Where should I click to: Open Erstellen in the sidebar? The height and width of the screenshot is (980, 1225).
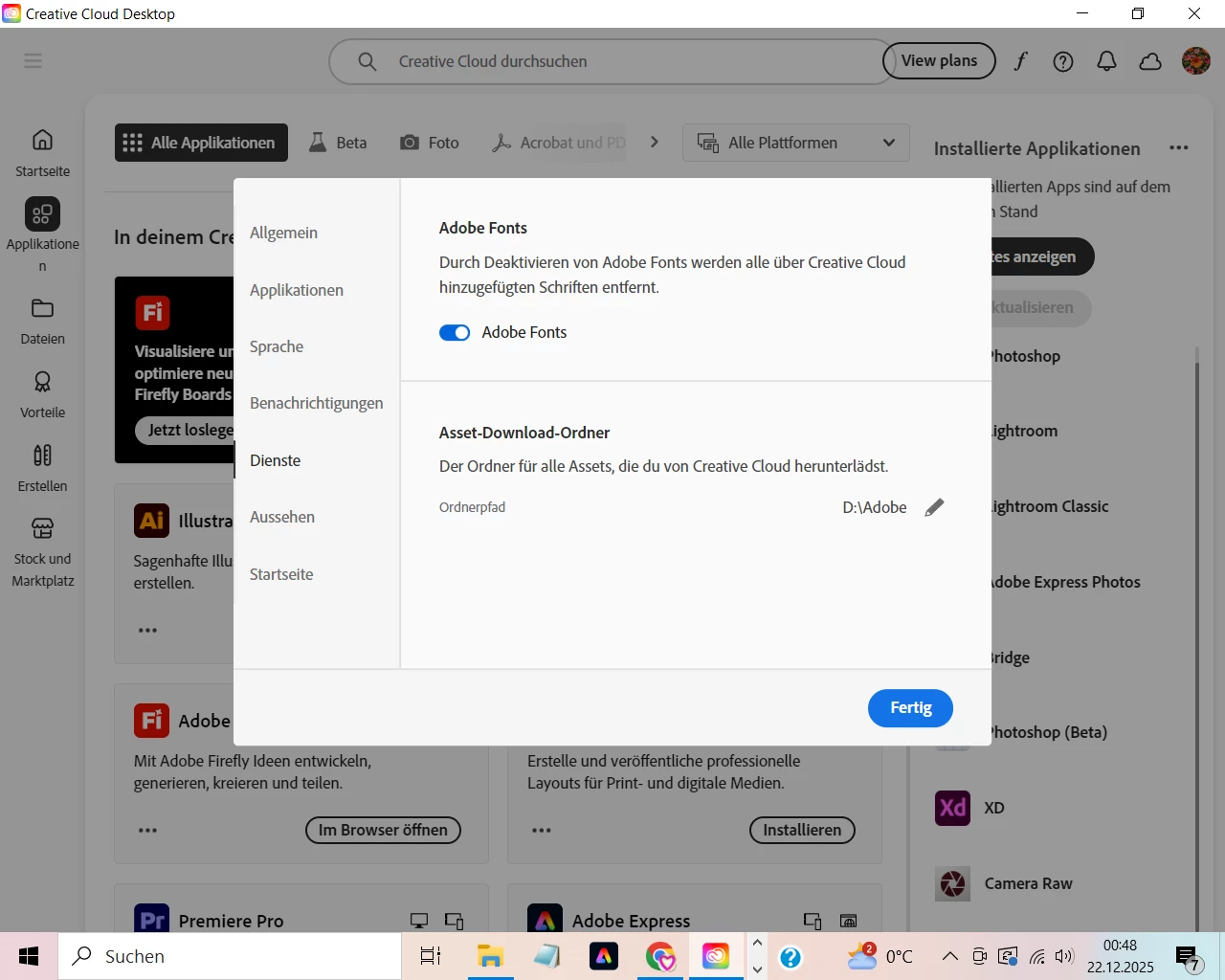[x=42, y=469]
